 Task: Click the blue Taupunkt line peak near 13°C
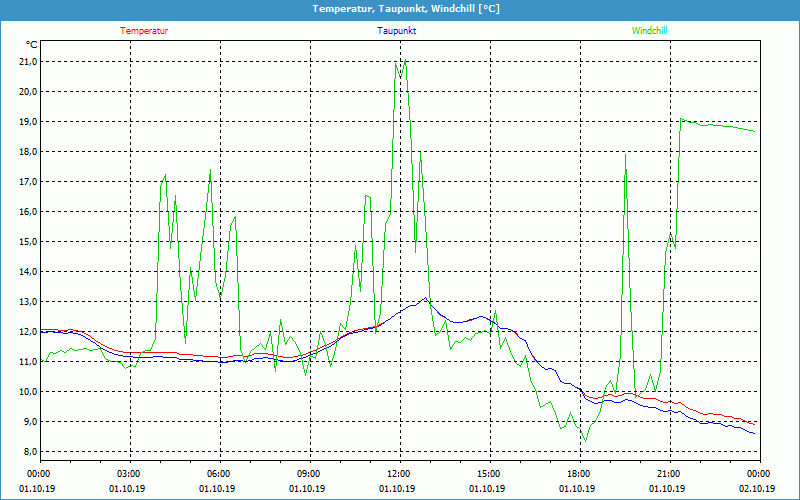pos(426,298)
